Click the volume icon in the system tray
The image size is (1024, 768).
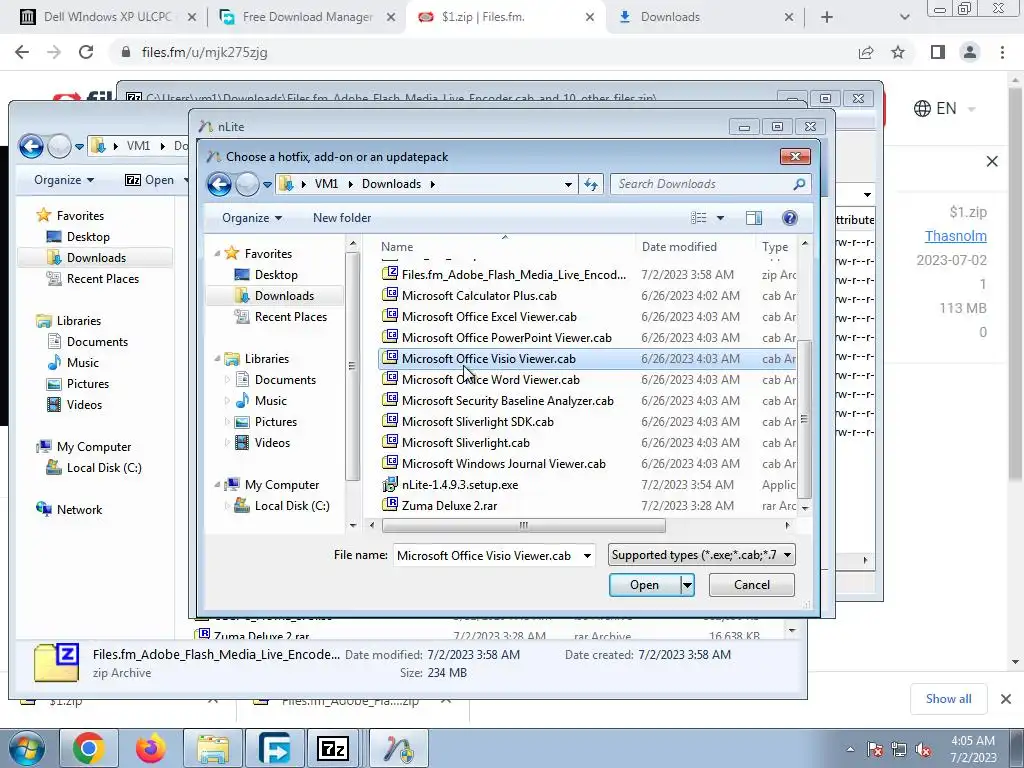tap(923, 750)
